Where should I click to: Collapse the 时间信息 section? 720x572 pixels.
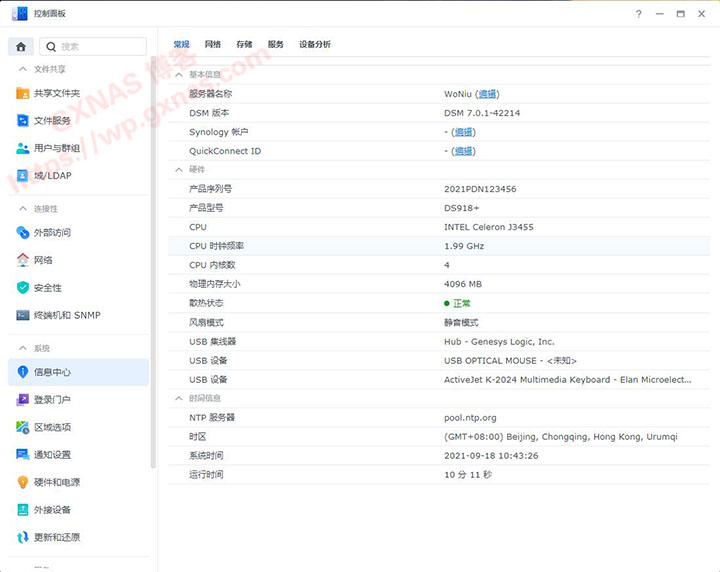179,399
